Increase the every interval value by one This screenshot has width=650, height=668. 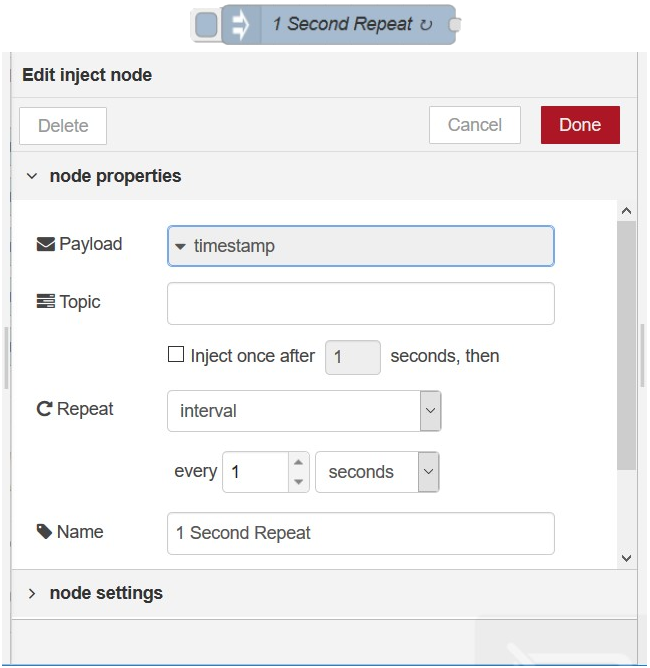click(x=298, y=463)
